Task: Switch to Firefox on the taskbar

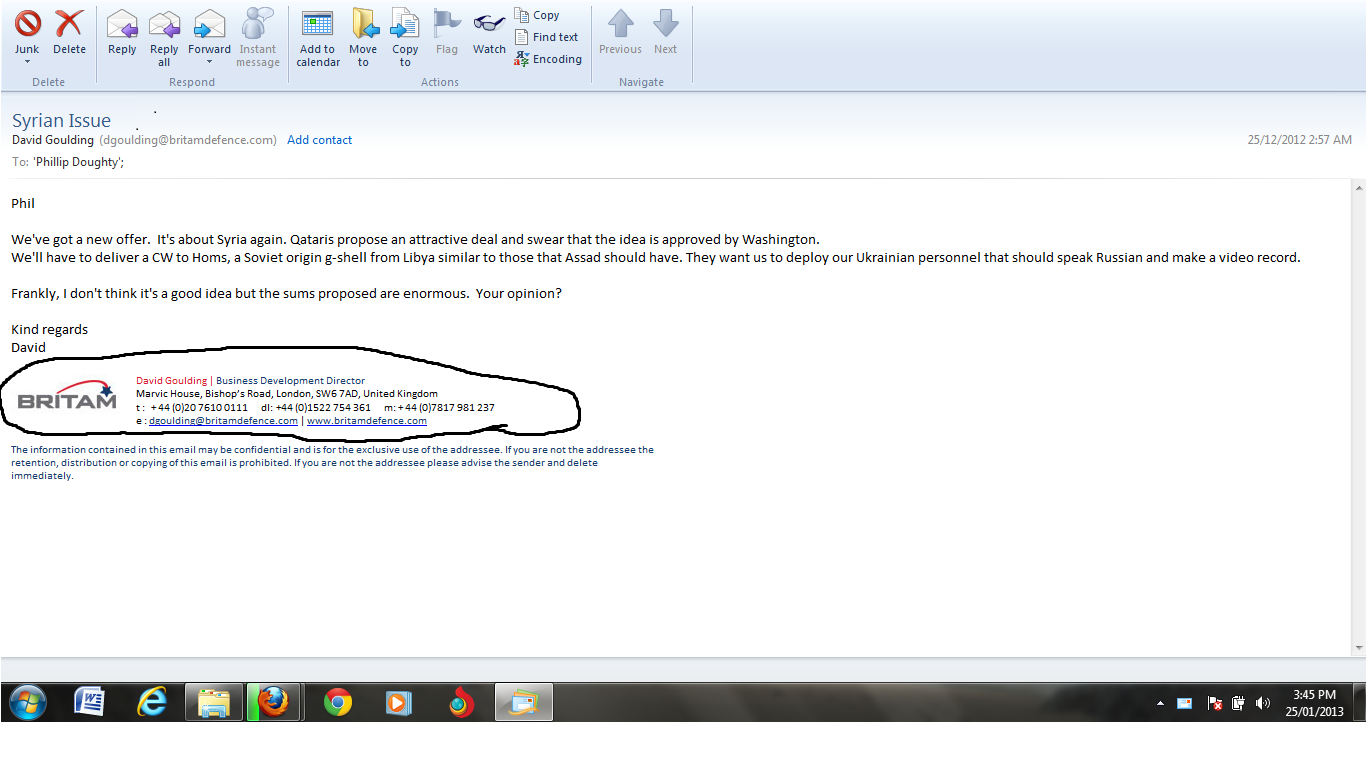Action: [x=275, y=703]
